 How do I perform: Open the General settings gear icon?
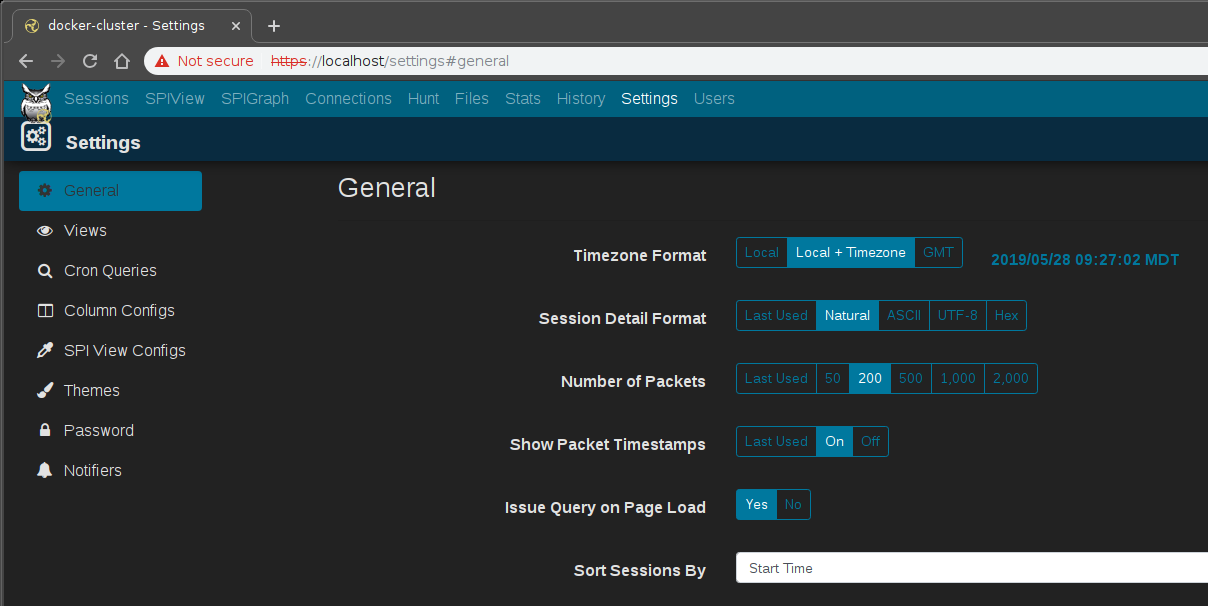pyautogui.click(x=44, y=190)
